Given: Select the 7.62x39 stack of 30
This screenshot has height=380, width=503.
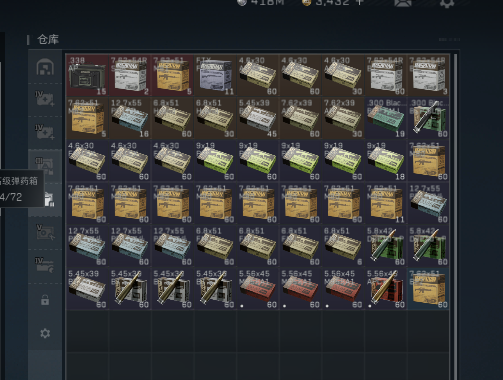Looking at the screenshot, I should click(x=343, y=118).
